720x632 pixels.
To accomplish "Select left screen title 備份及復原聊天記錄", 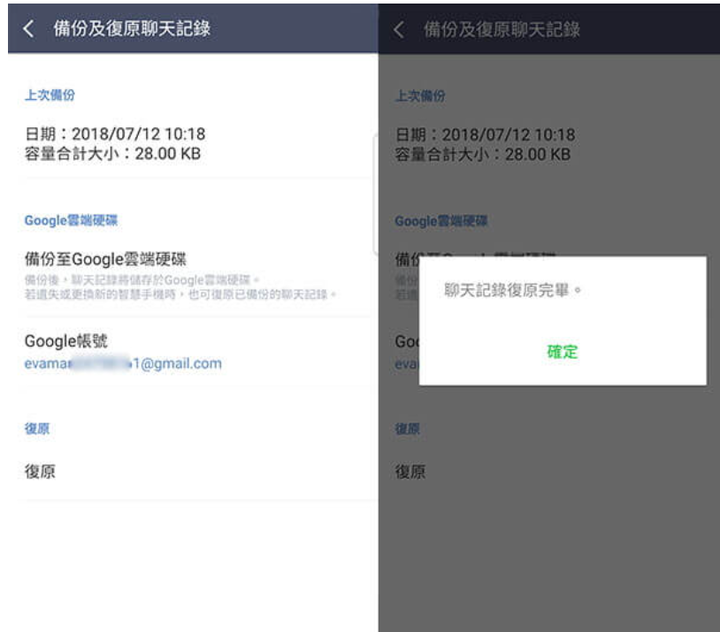I will (x=132, y=28).
